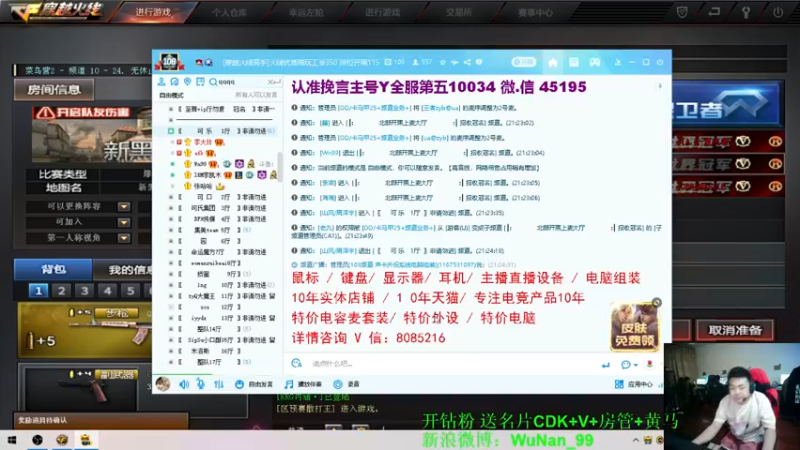
Task: Click the download arrow icon in YY header
Action: (617, 62)
